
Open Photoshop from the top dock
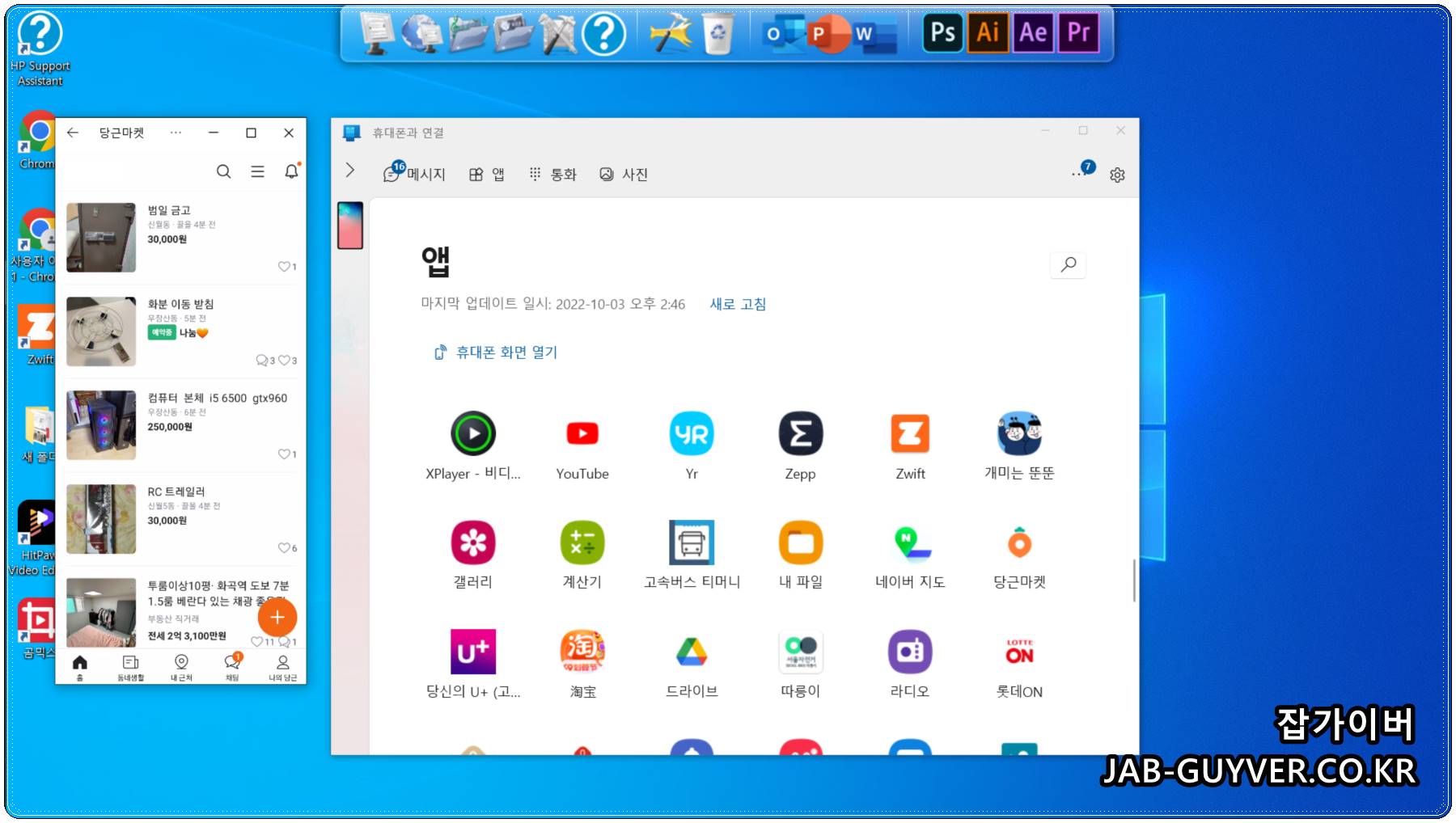pyautogui.click(x=943, y=33)
